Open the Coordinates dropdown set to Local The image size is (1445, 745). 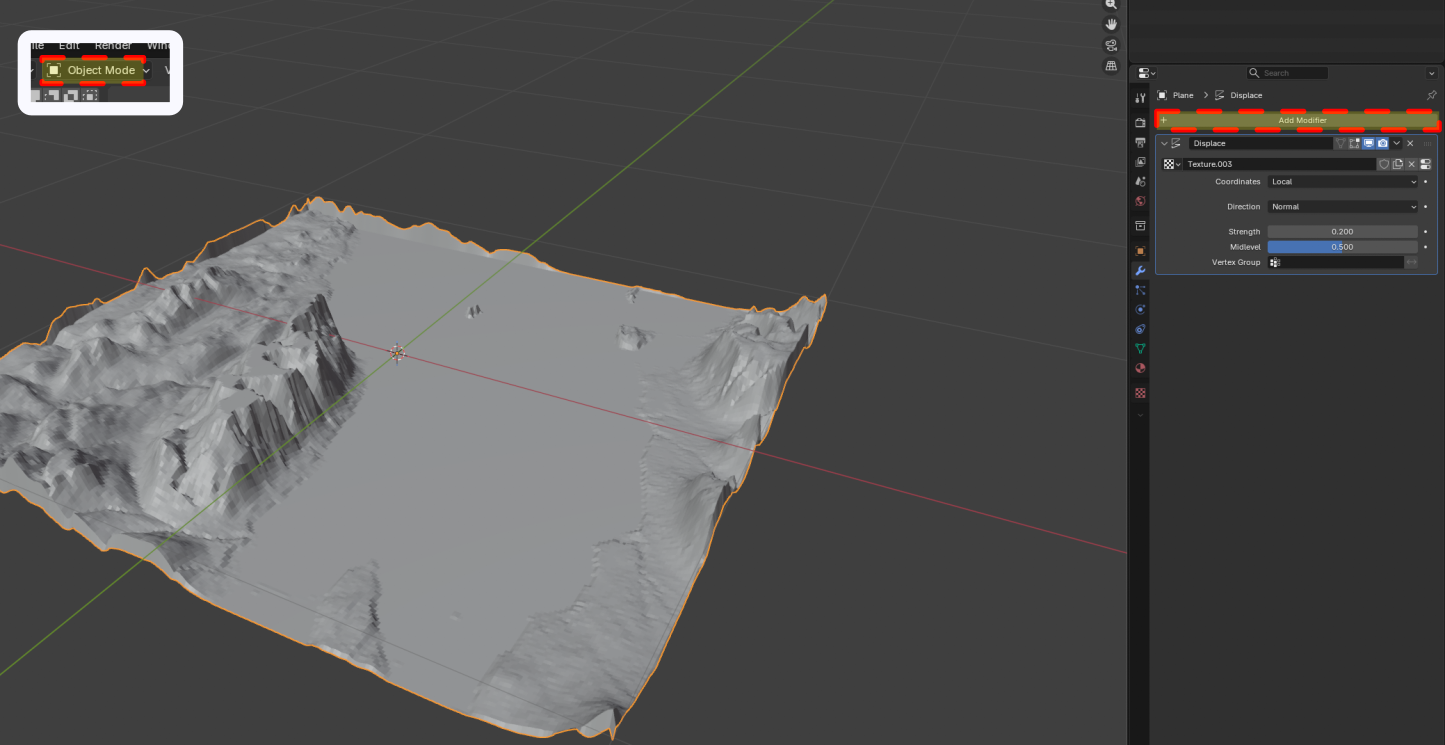pyautogui.click(x=1343, y=182)
